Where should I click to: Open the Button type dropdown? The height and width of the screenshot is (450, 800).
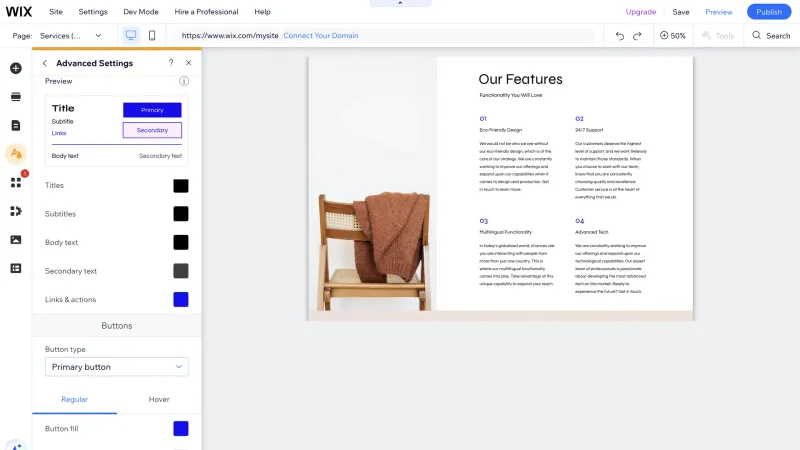click(x=117, y=367)
